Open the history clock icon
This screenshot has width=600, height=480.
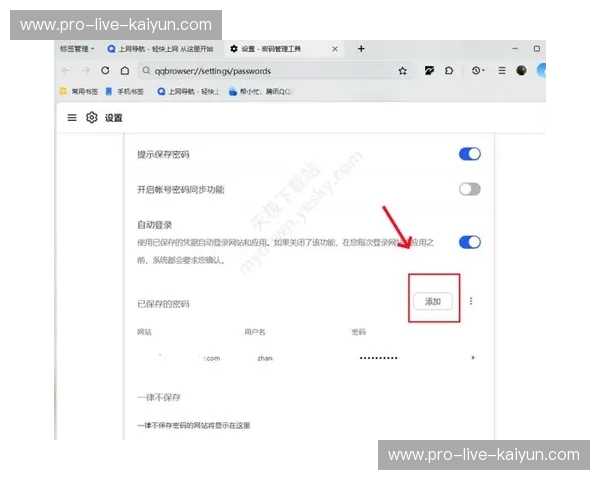pyautogui.click(x=478, y=70)
